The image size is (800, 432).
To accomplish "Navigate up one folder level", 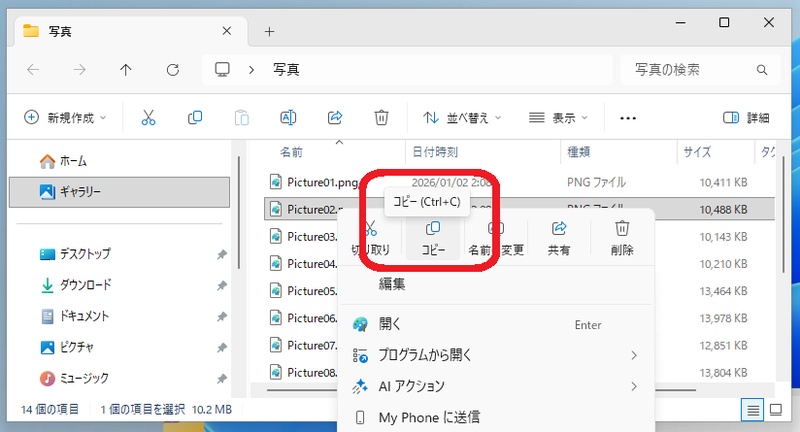I will pyautogui.click(x=125, y=70).
